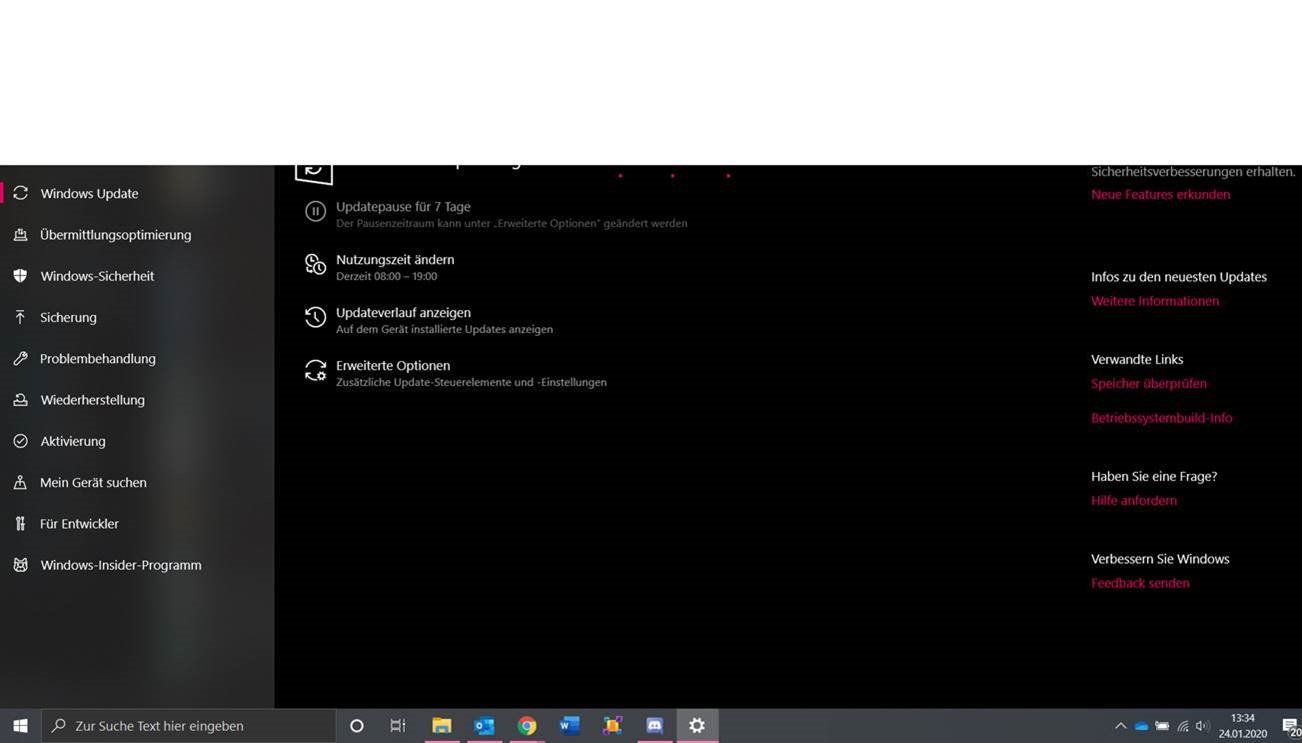Click Hilfe anfordern link
Image resolution: width=1302 pixels, height=743 pixels.
tap(1133, 500)
